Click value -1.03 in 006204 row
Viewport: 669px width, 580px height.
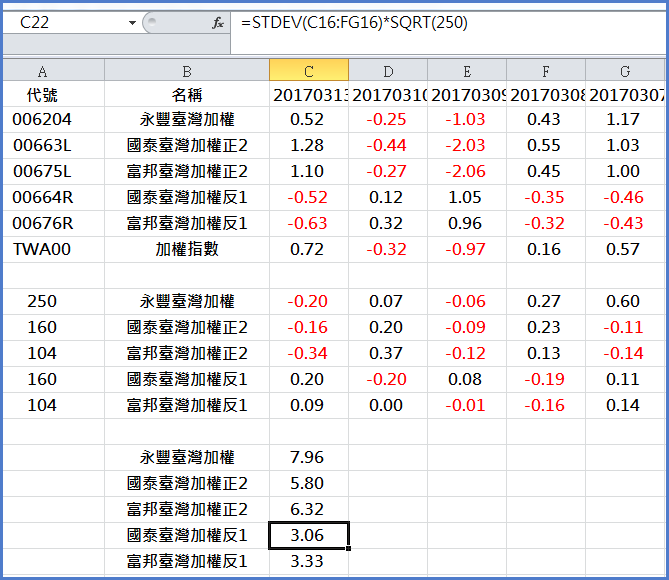coord(467,119)
